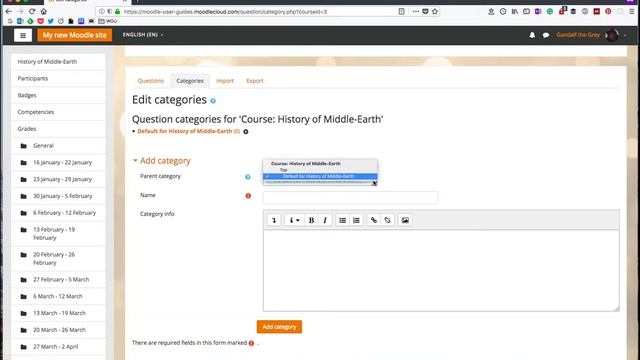The image size is (640, 360).
Task: Click the Pocket save icon
Action: pyautogui.click(x=425, y=11)
